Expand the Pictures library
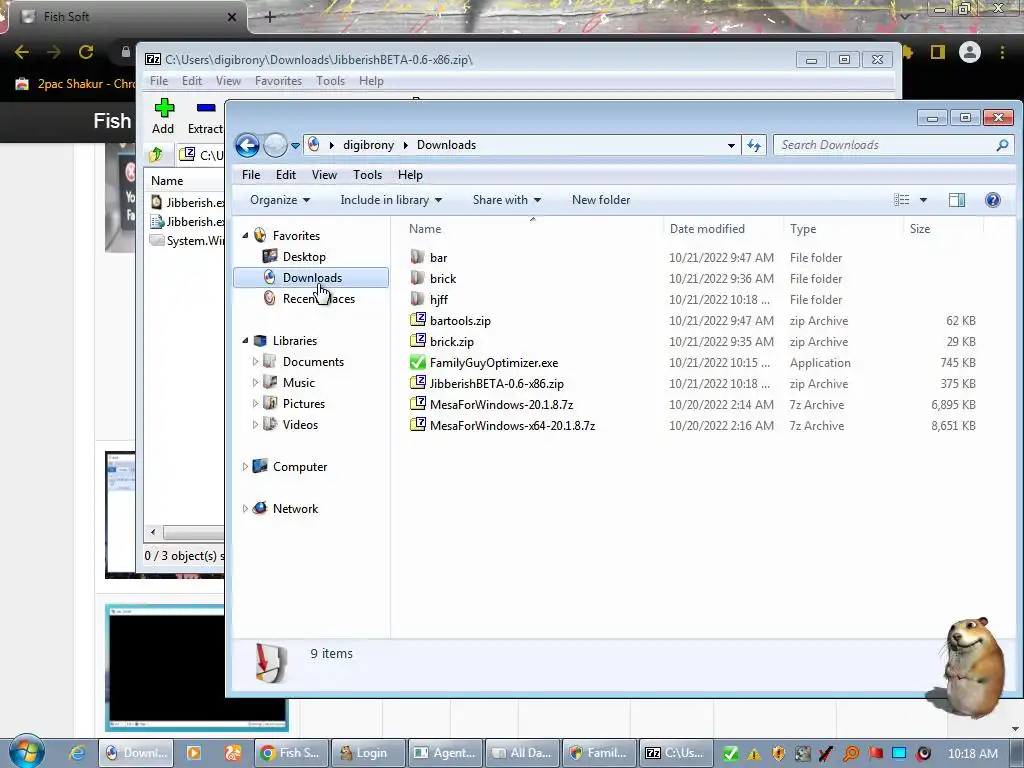This screenshot has width=1024, height=768. pyautogui.click(x=255, y=403)
